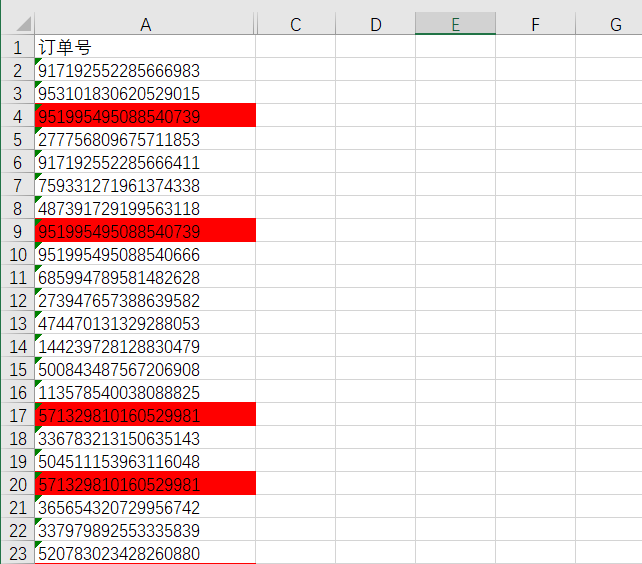Screen dimensions: 642x564
Task: Select cell containing 273947657388639582
Action: click(145, 299)
